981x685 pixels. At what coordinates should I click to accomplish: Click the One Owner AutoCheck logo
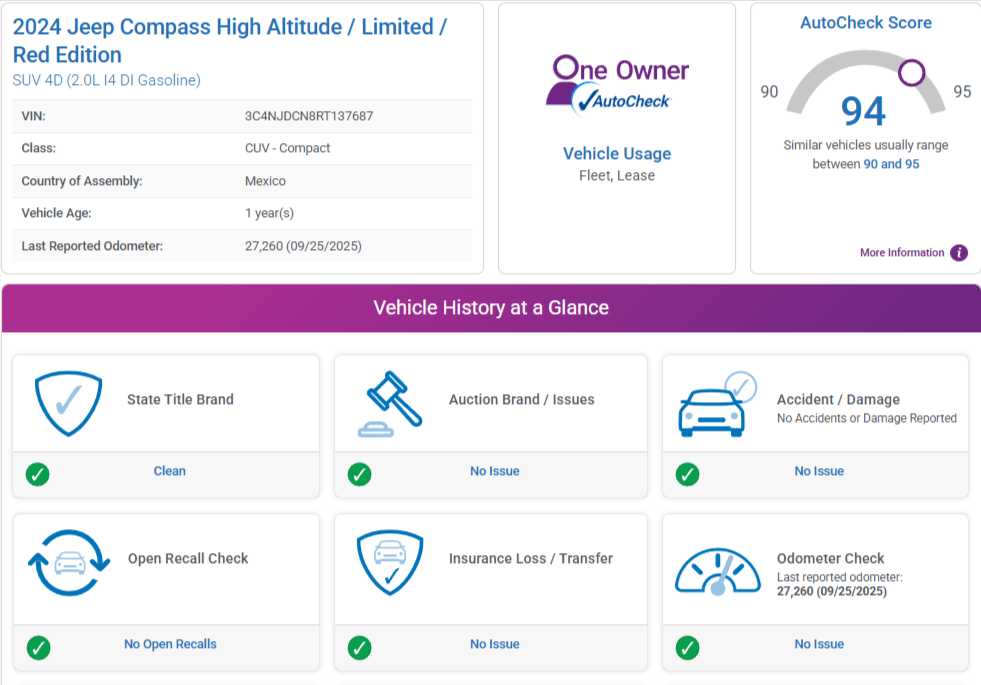617,84
